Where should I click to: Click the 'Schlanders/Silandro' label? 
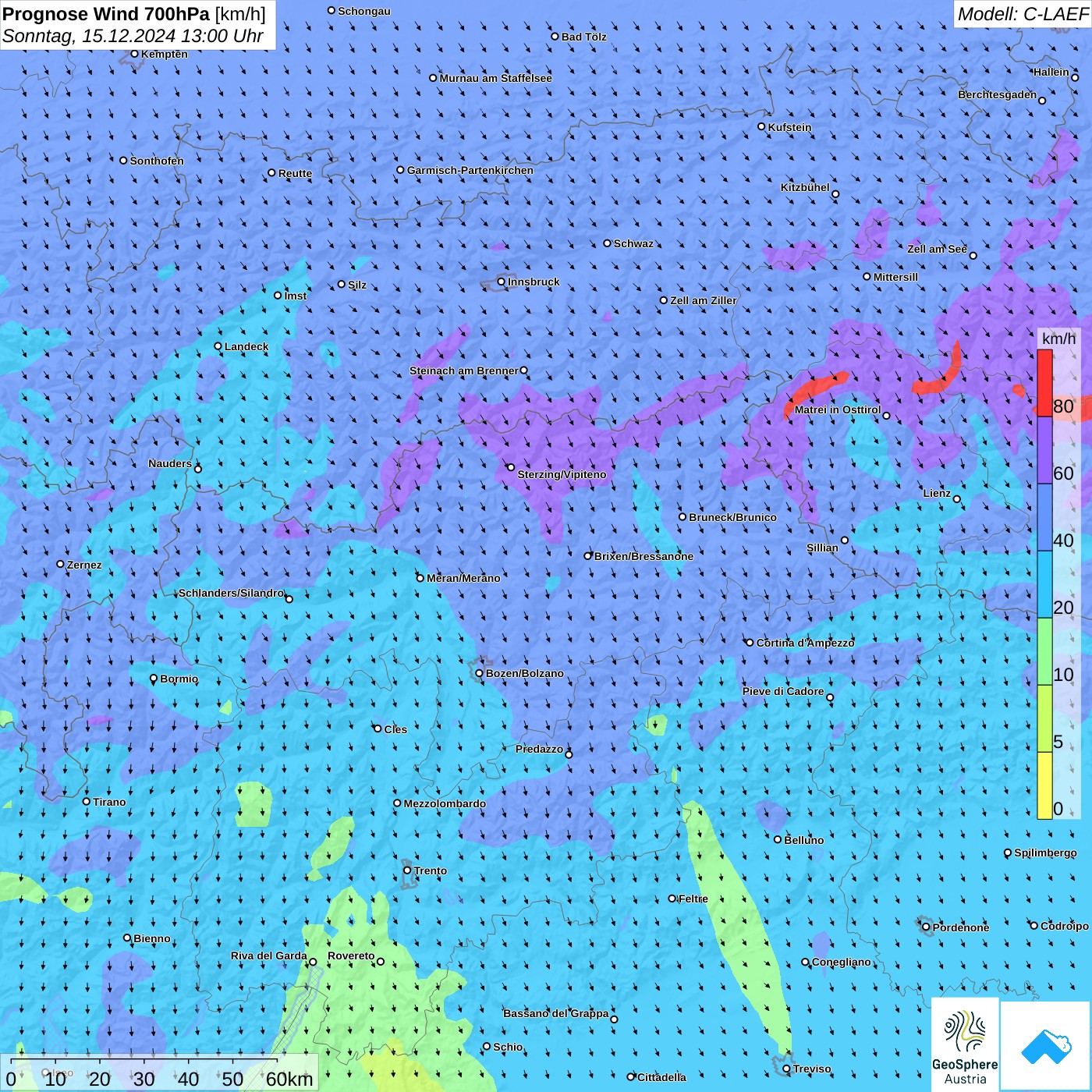point(232,593)
